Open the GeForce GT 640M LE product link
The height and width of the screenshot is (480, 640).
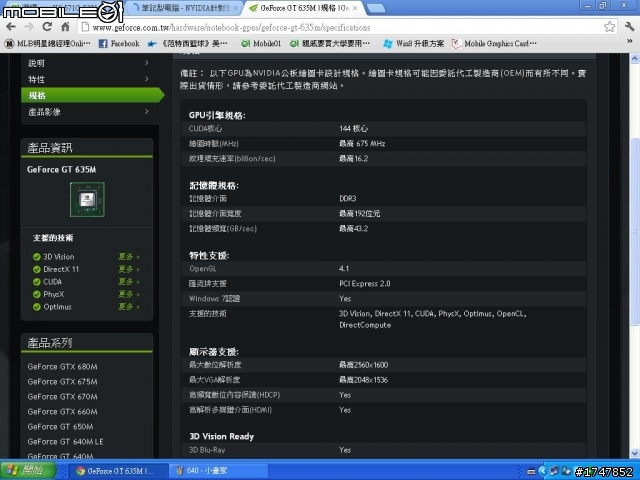[x=65, y=442]
